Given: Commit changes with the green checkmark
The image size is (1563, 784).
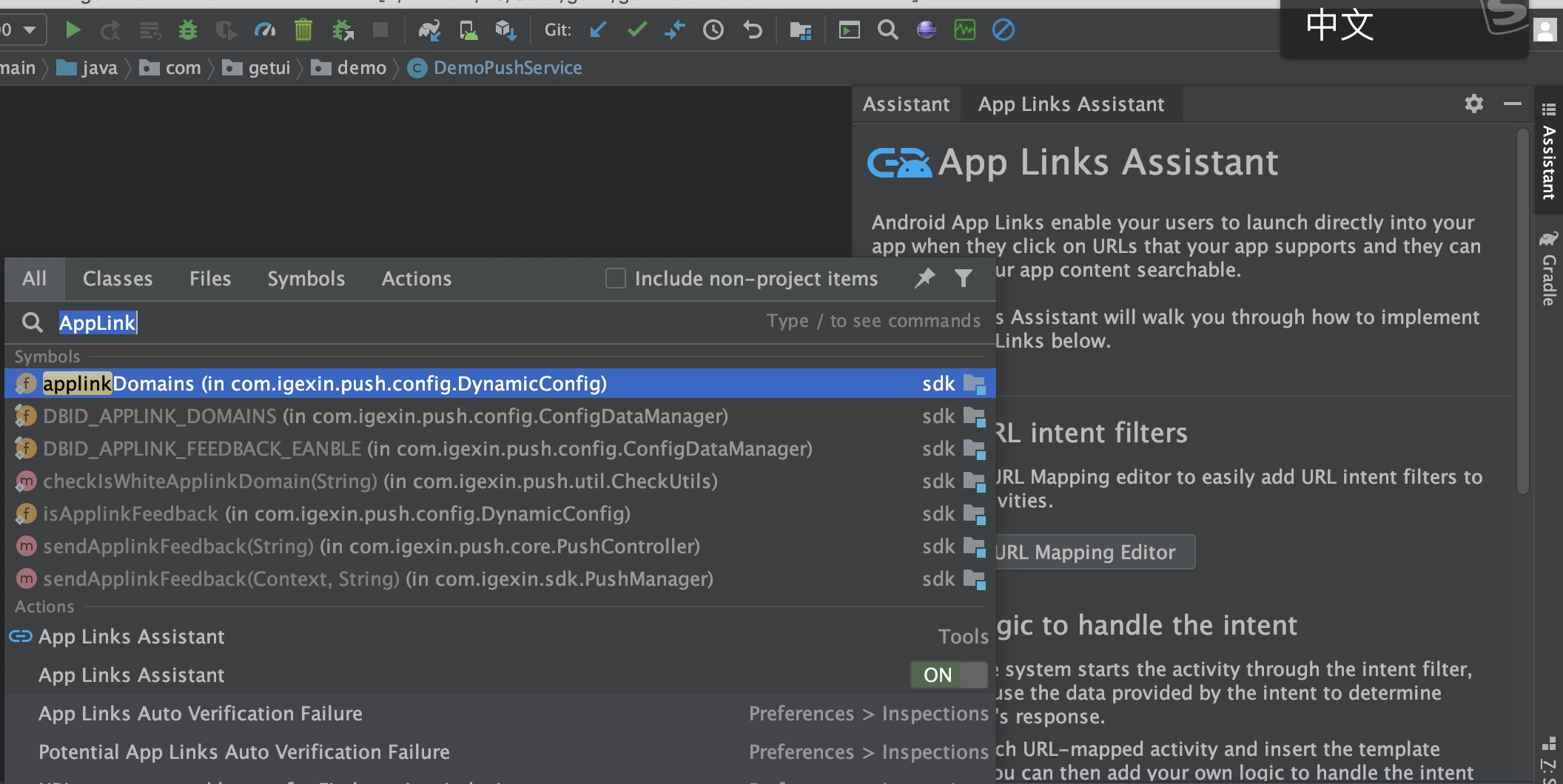Looking at the screenshot, I should point(637,30).
